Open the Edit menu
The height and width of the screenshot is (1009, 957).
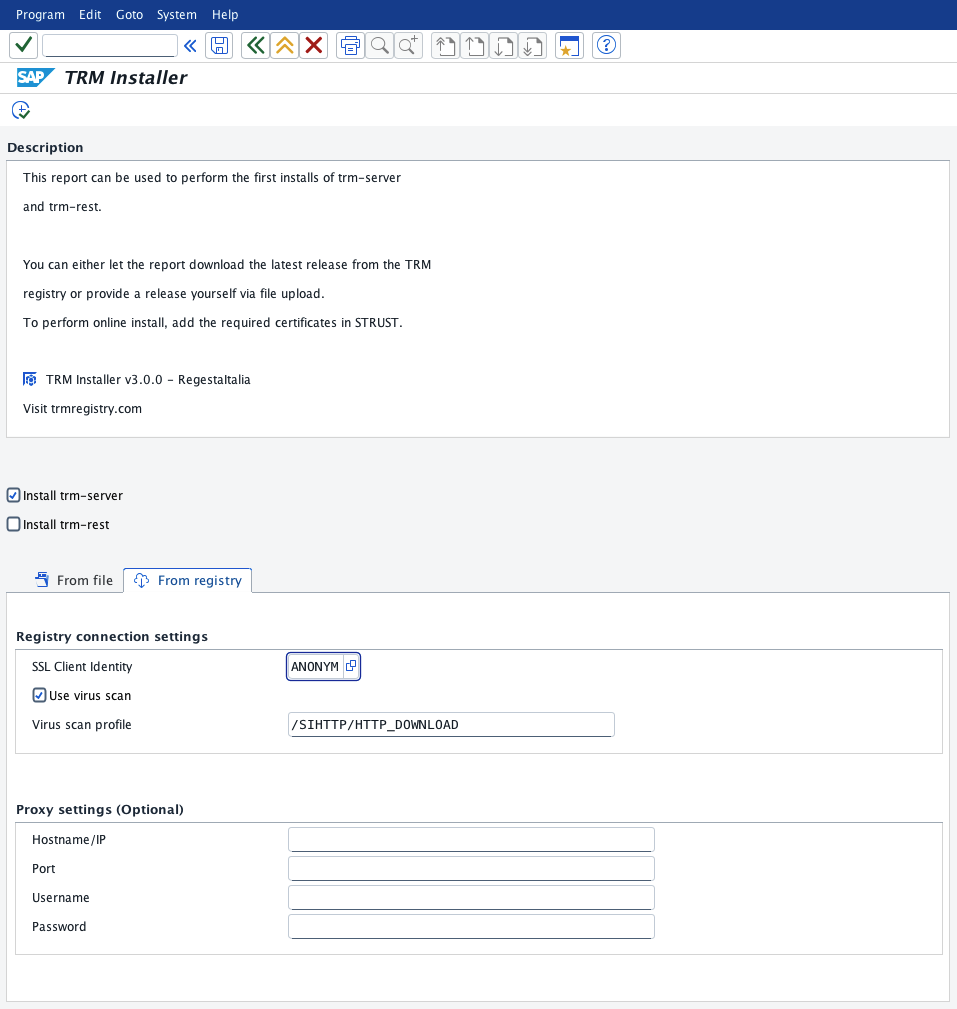pos(90,14)
